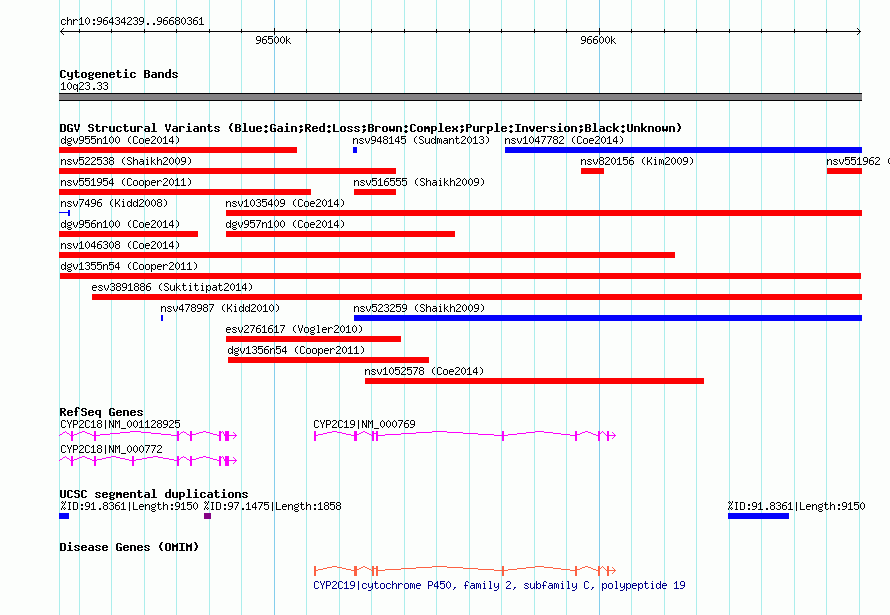The width and height of the screenshot is (890, 615).
Task: Open dgv1356n54 (Cooper2011) label
Action: [x=296, y=350]
